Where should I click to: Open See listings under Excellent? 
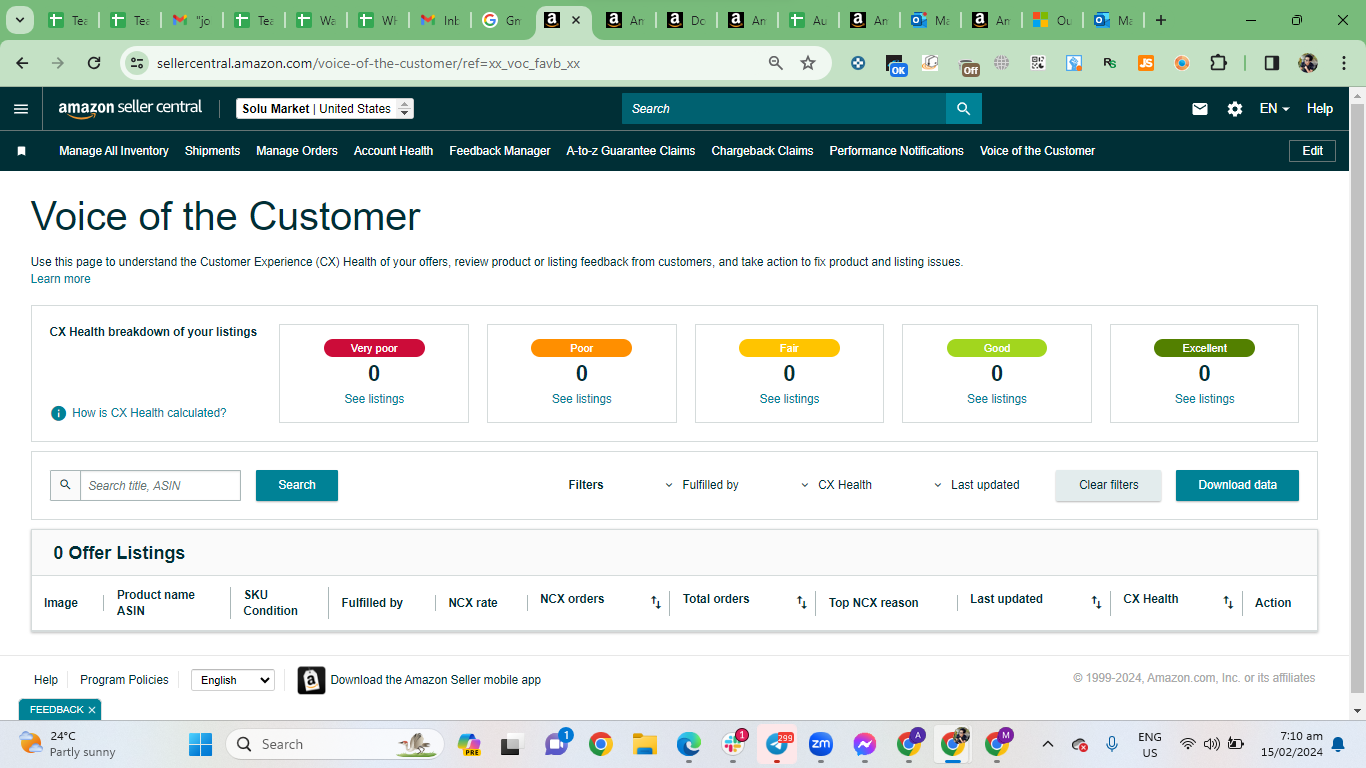(1205, 399)
